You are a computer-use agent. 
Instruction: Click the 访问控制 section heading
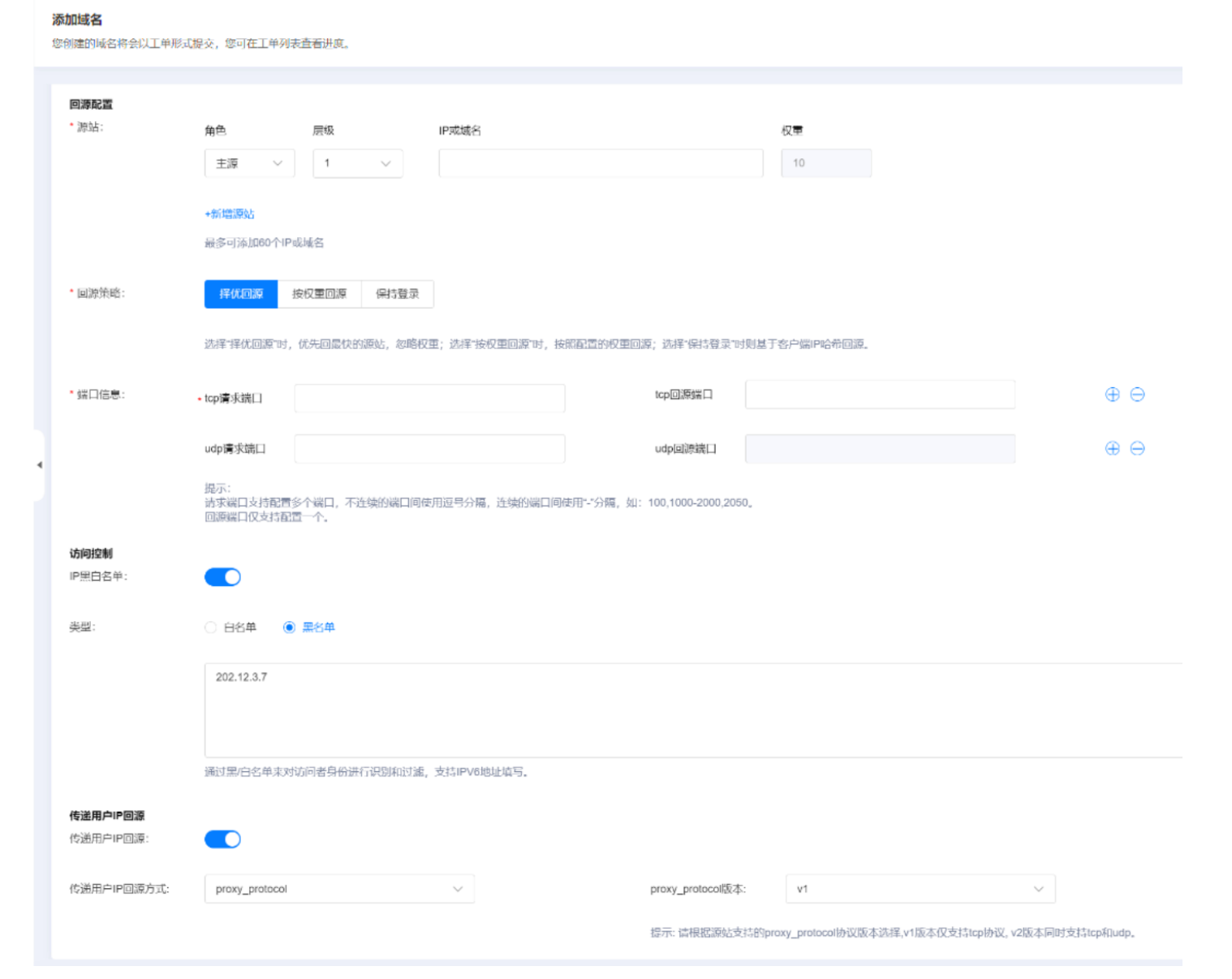coord(91,554)
